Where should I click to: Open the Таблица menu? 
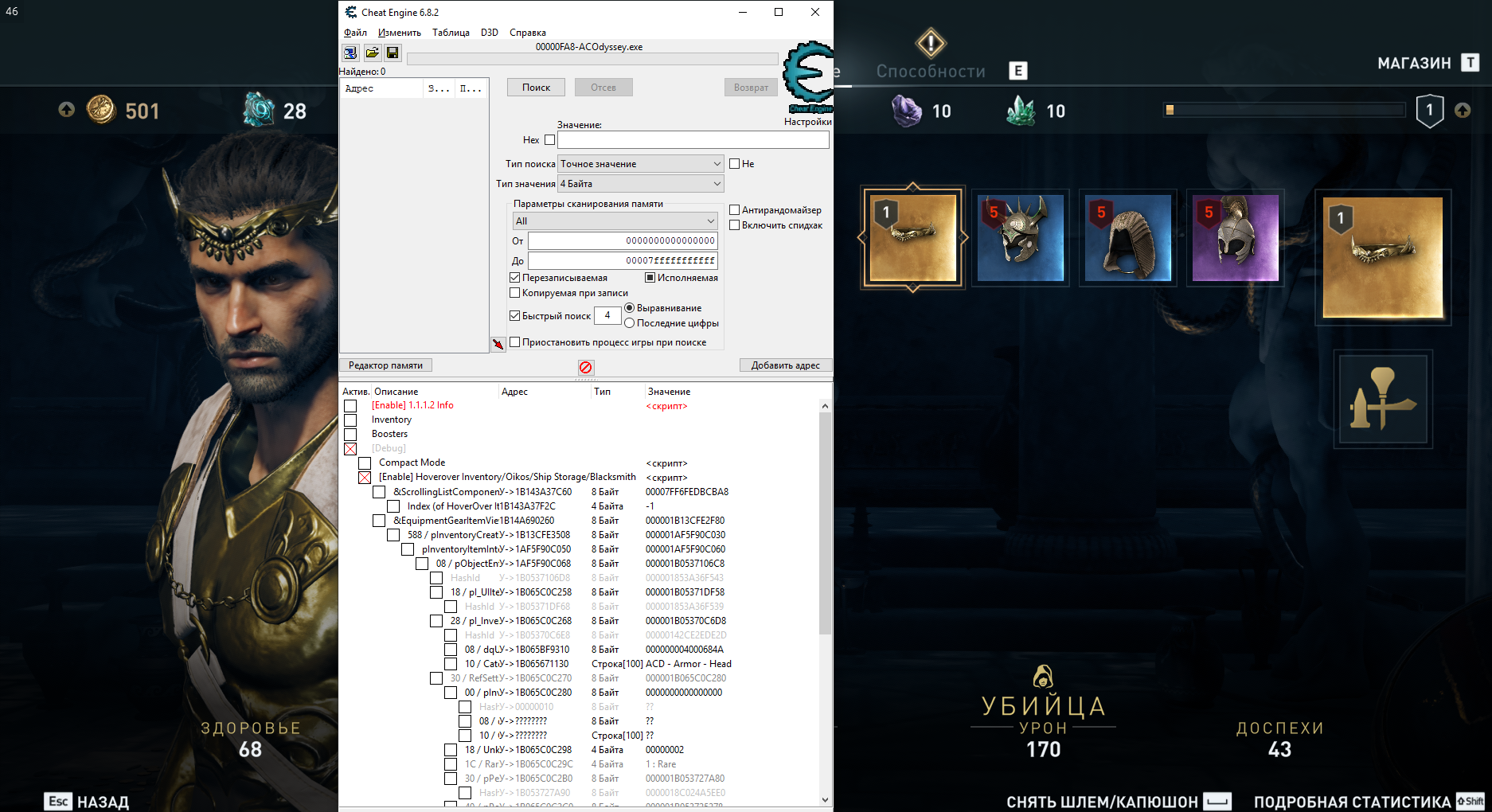[451, 33]
